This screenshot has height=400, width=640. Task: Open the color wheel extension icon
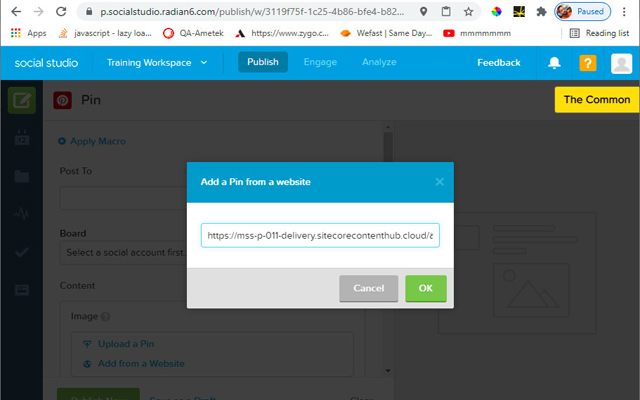(x=496, y=12)
